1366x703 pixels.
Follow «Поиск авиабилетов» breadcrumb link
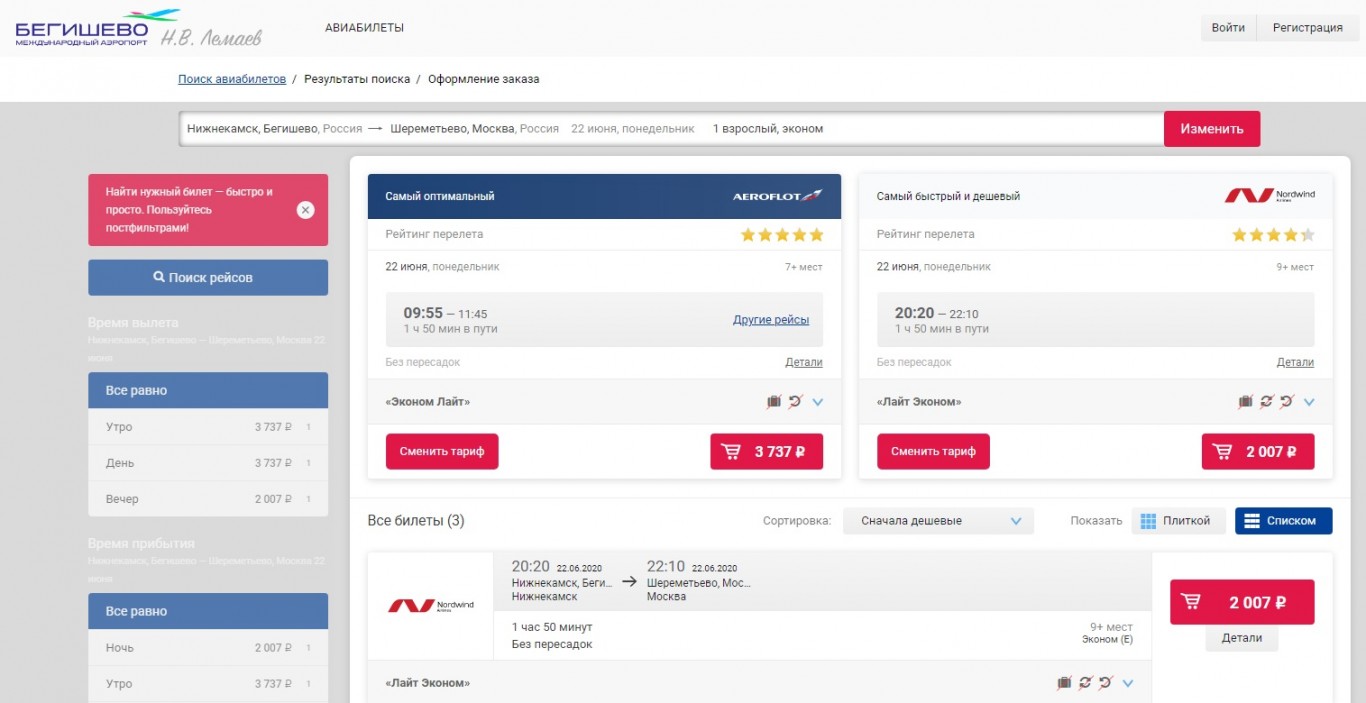(232, 79)
